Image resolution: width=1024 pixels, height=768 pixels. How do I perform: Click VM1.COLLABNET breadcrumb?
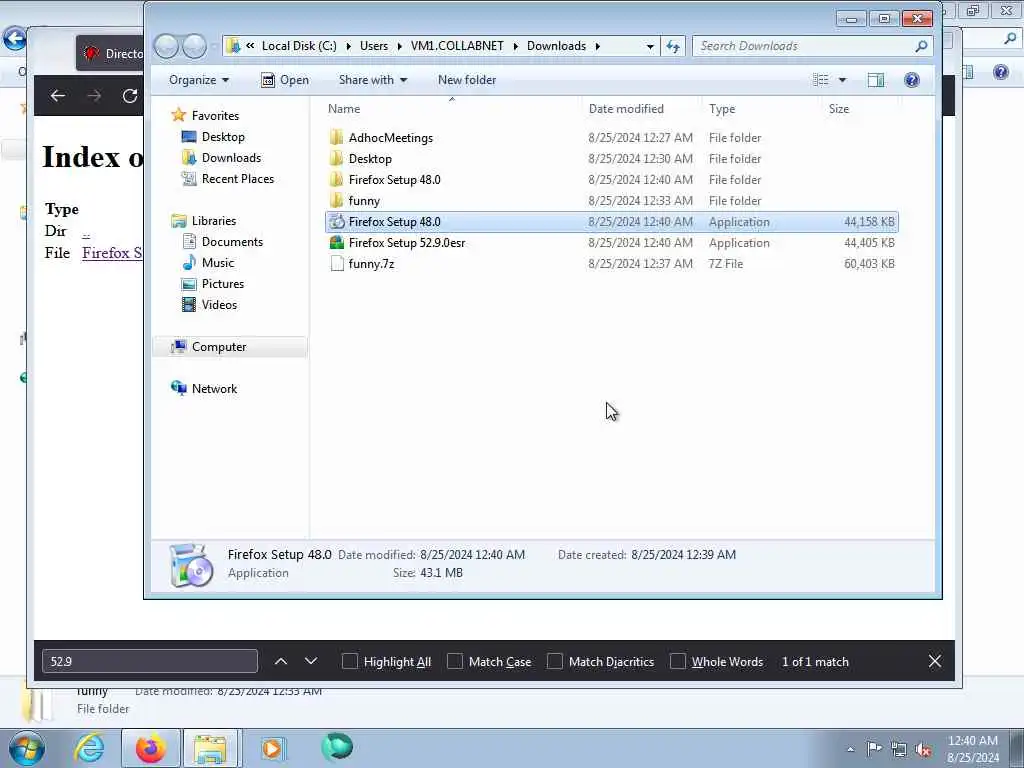pyautogui.click(x=457, y=46)
